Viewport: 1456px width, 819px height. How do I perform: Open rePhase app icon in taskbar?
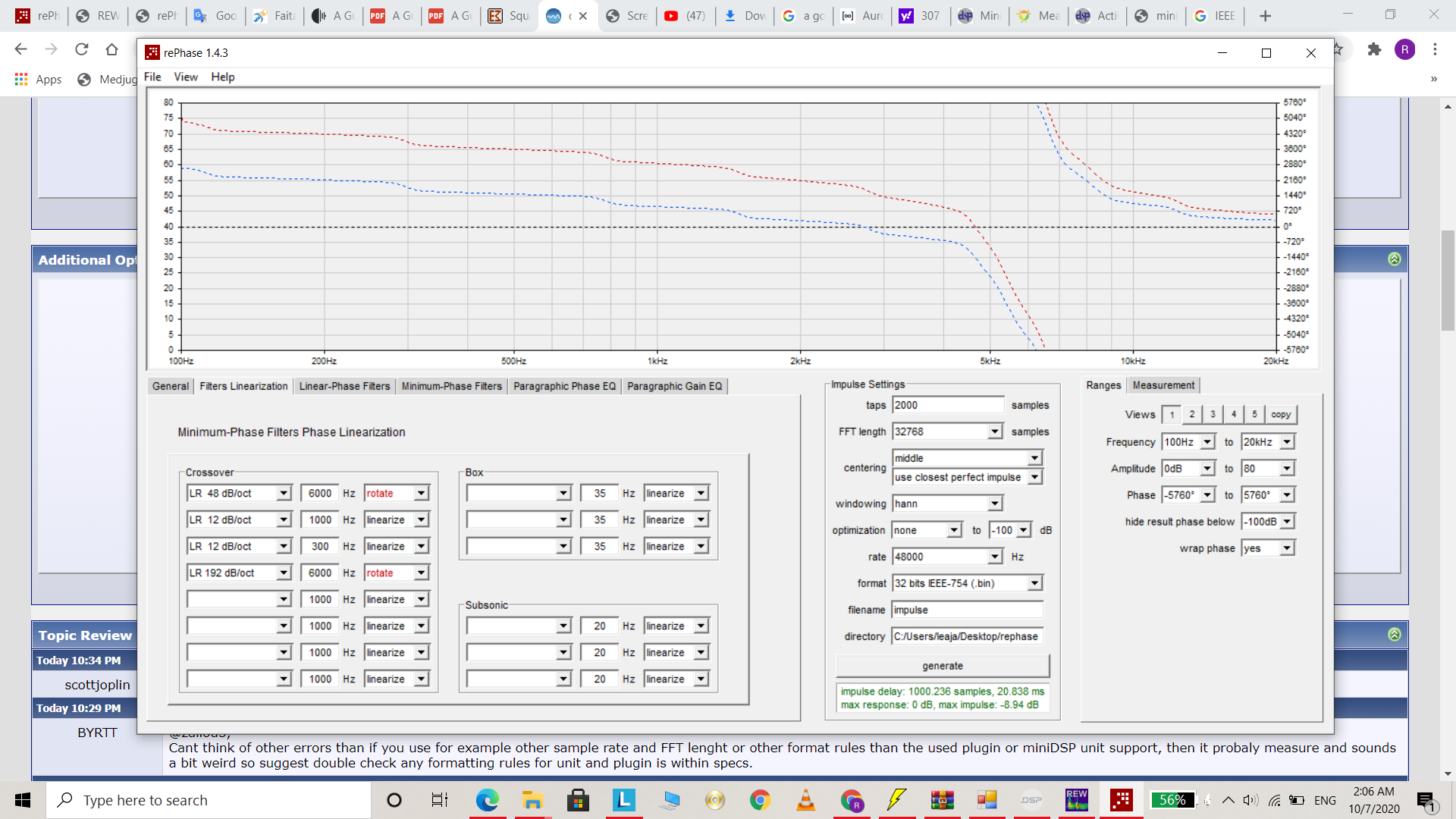[x=1122, y=800]
